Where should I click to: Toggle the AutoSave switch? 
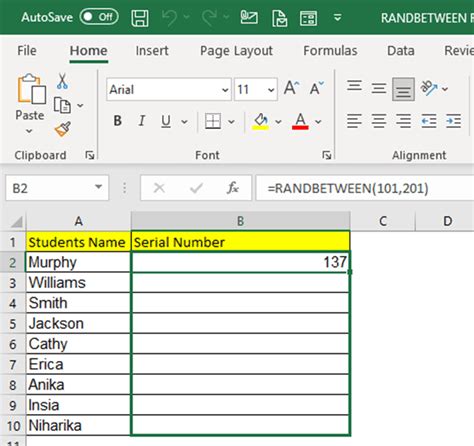pyautogui.click(x=99, y=17)
